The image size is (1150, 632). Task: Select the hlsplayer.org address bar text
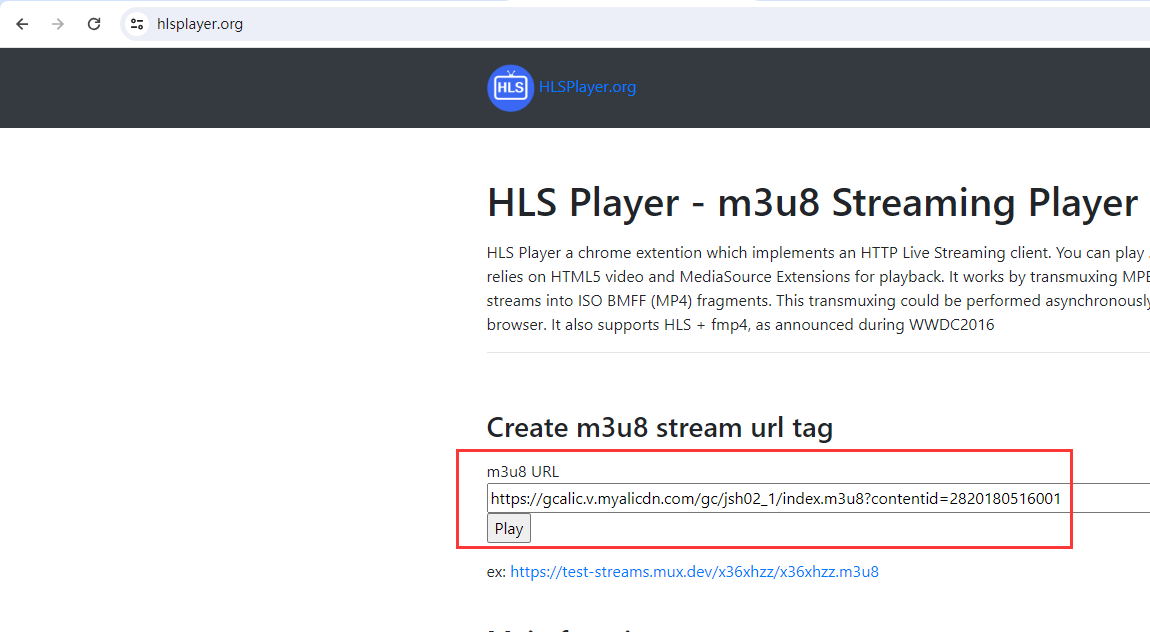pos(199,24)
